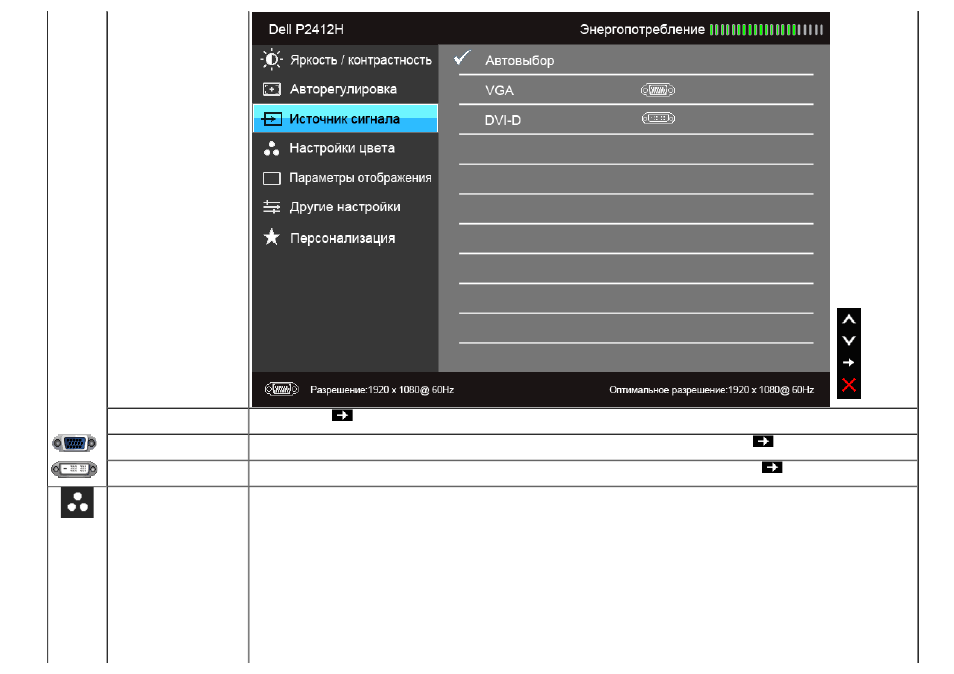Select the VGA input option
This screenshot has width=954, height=674.
click(x=636, y=90)
